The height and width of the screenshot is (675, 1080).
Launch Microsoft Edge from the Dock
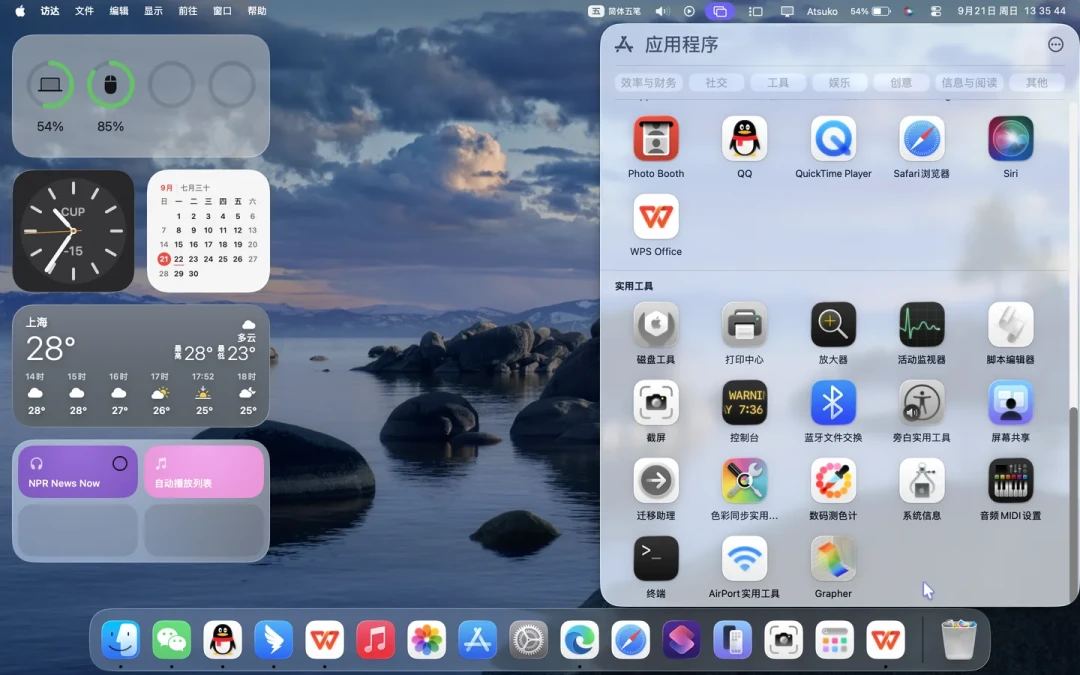click(579, 640)
